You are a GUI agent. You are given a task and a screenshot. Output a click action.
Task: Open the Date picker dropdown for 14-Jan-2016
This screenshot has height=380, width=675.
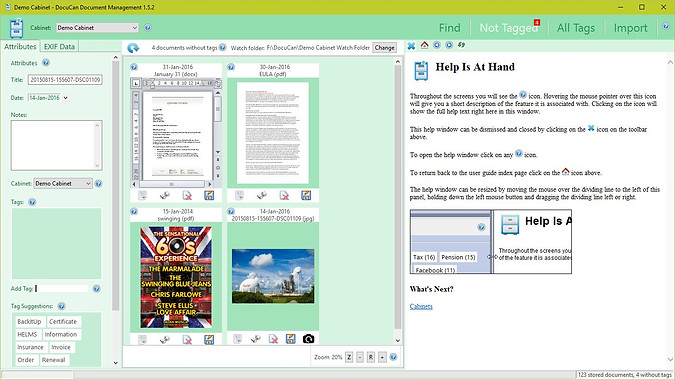tap(65, 98)
